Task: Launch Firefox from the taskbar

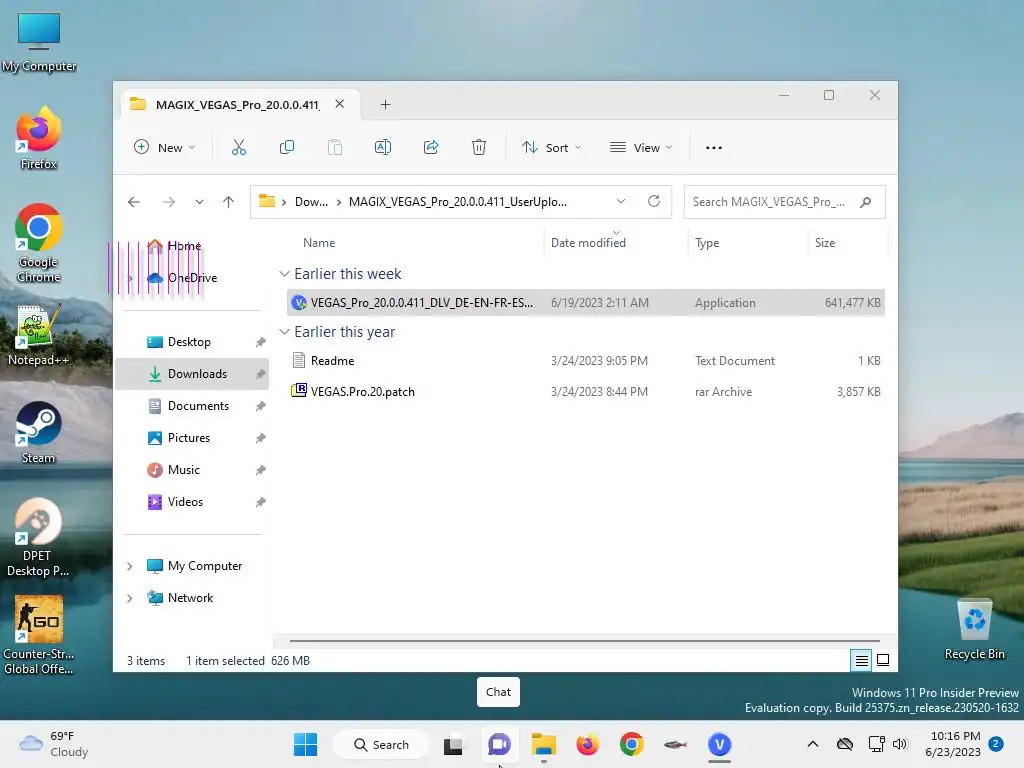Action: [588, 744]
